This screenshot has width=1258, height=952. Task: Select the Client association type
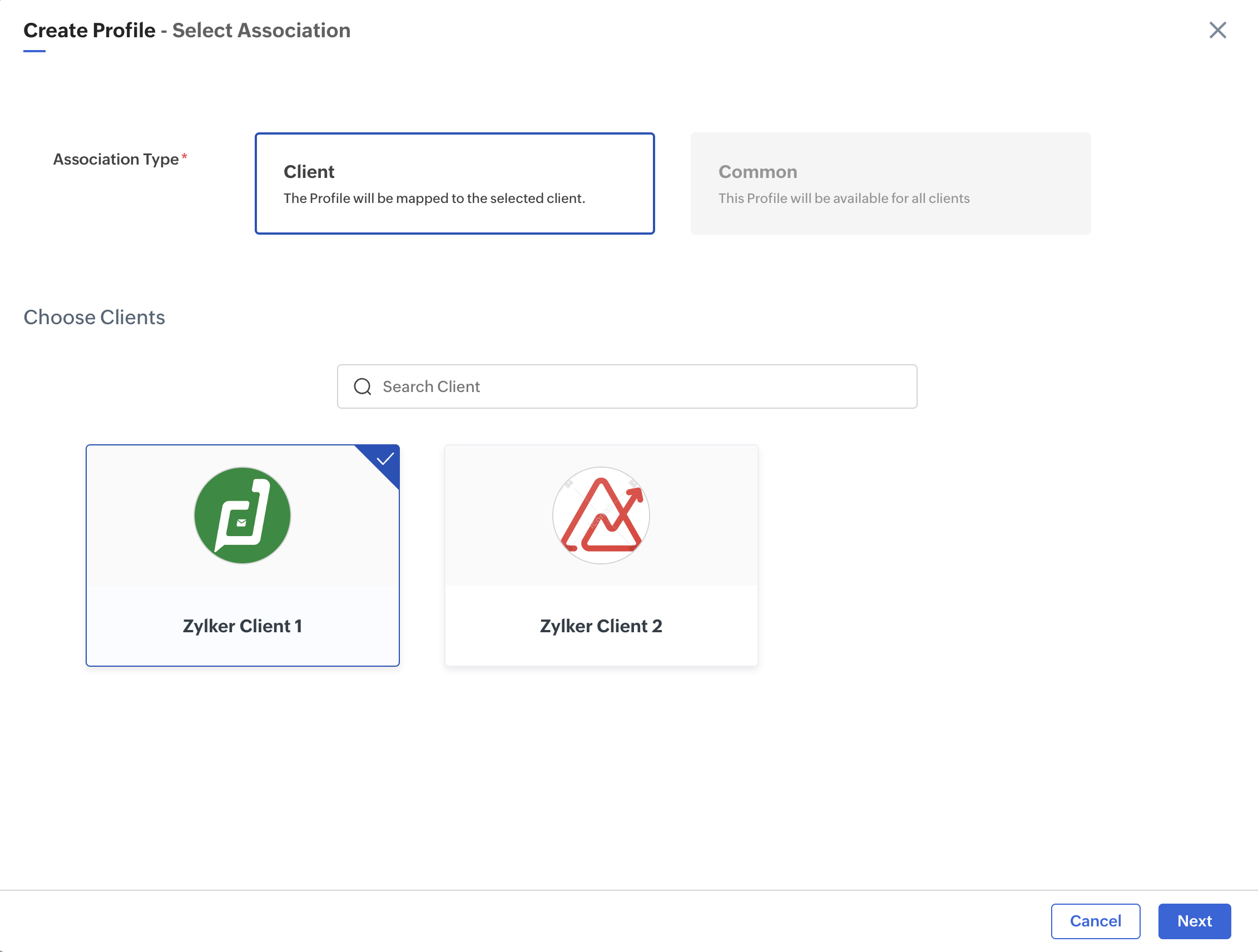tap(454, 183)
